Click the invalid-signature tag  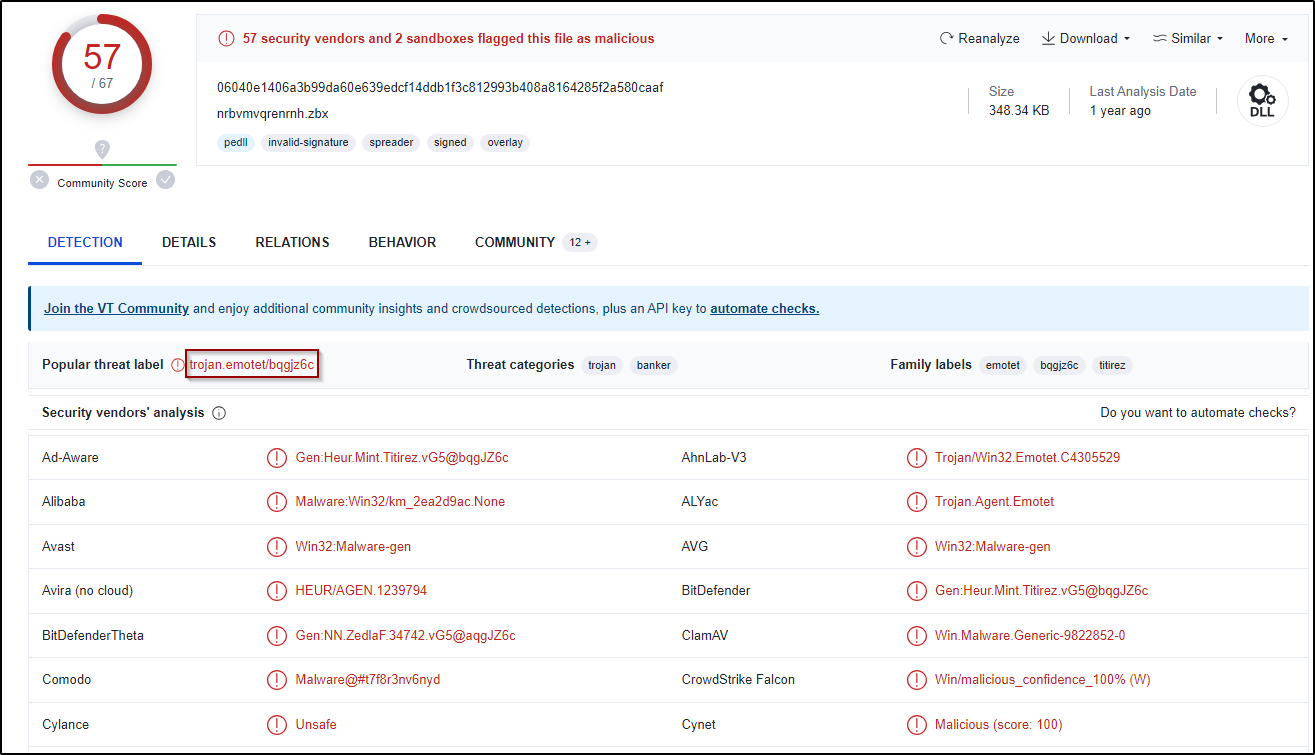pos(309,143)
